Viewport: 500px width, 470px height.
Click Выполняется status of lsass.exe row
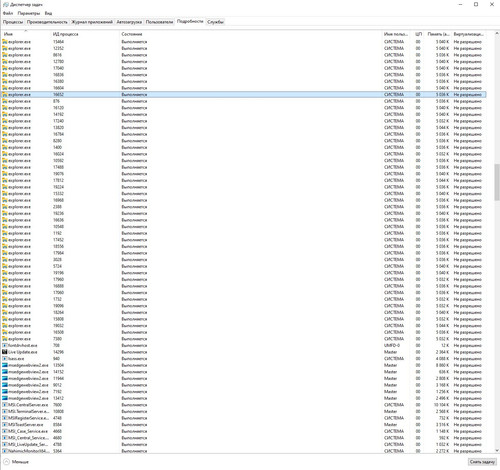tap(134, 359)
